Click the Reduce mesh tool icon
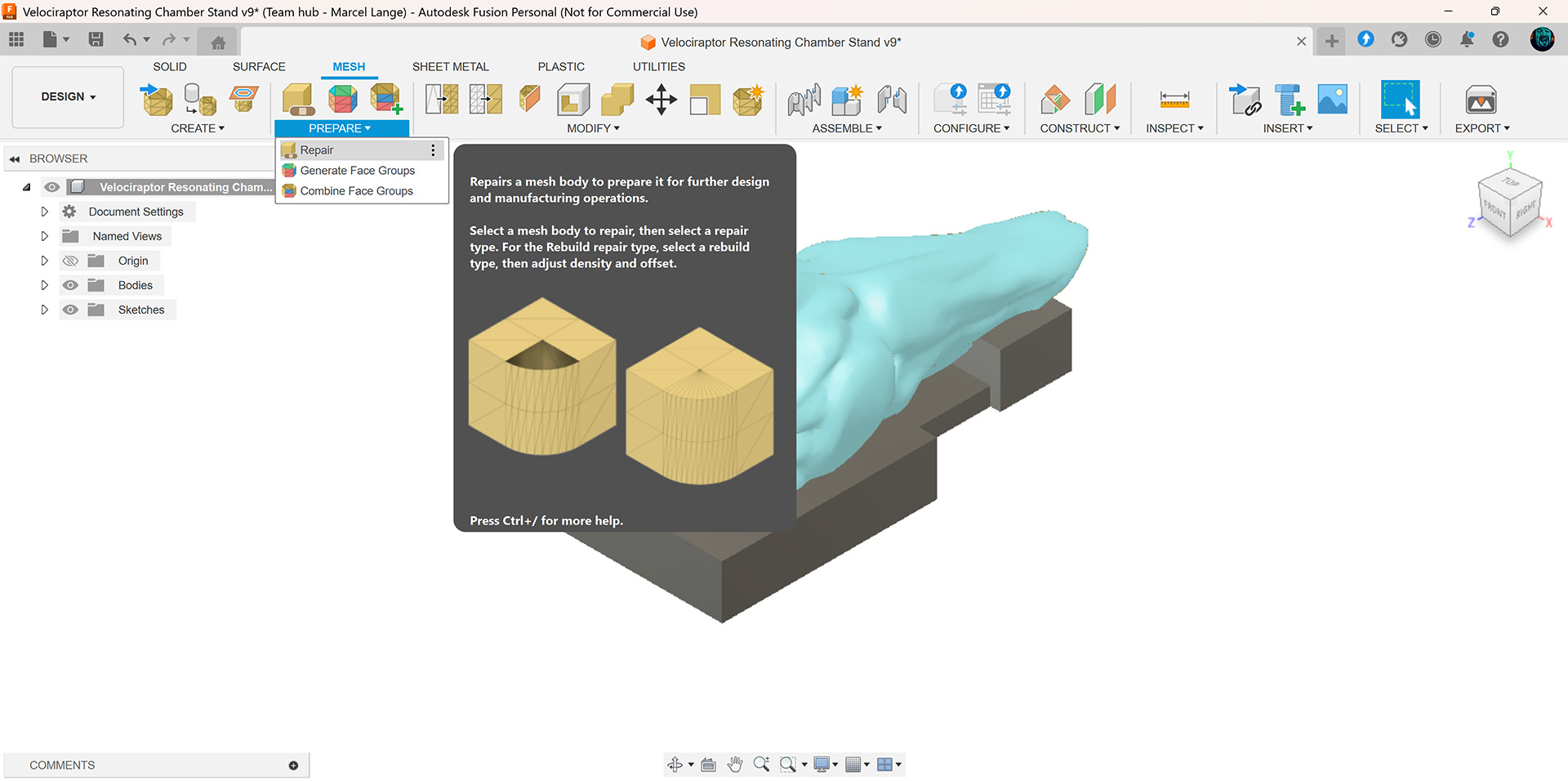 click(486, 100)
